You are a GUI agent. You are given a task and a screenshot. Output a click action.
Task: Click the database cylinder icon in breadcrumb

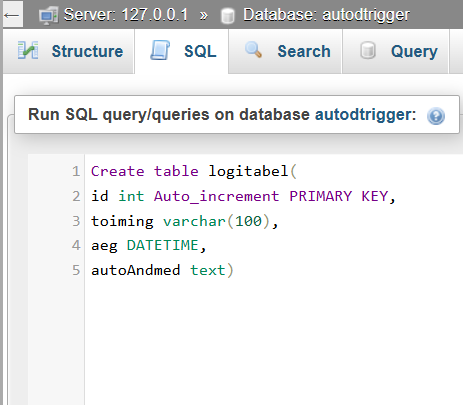click(228, 16)
